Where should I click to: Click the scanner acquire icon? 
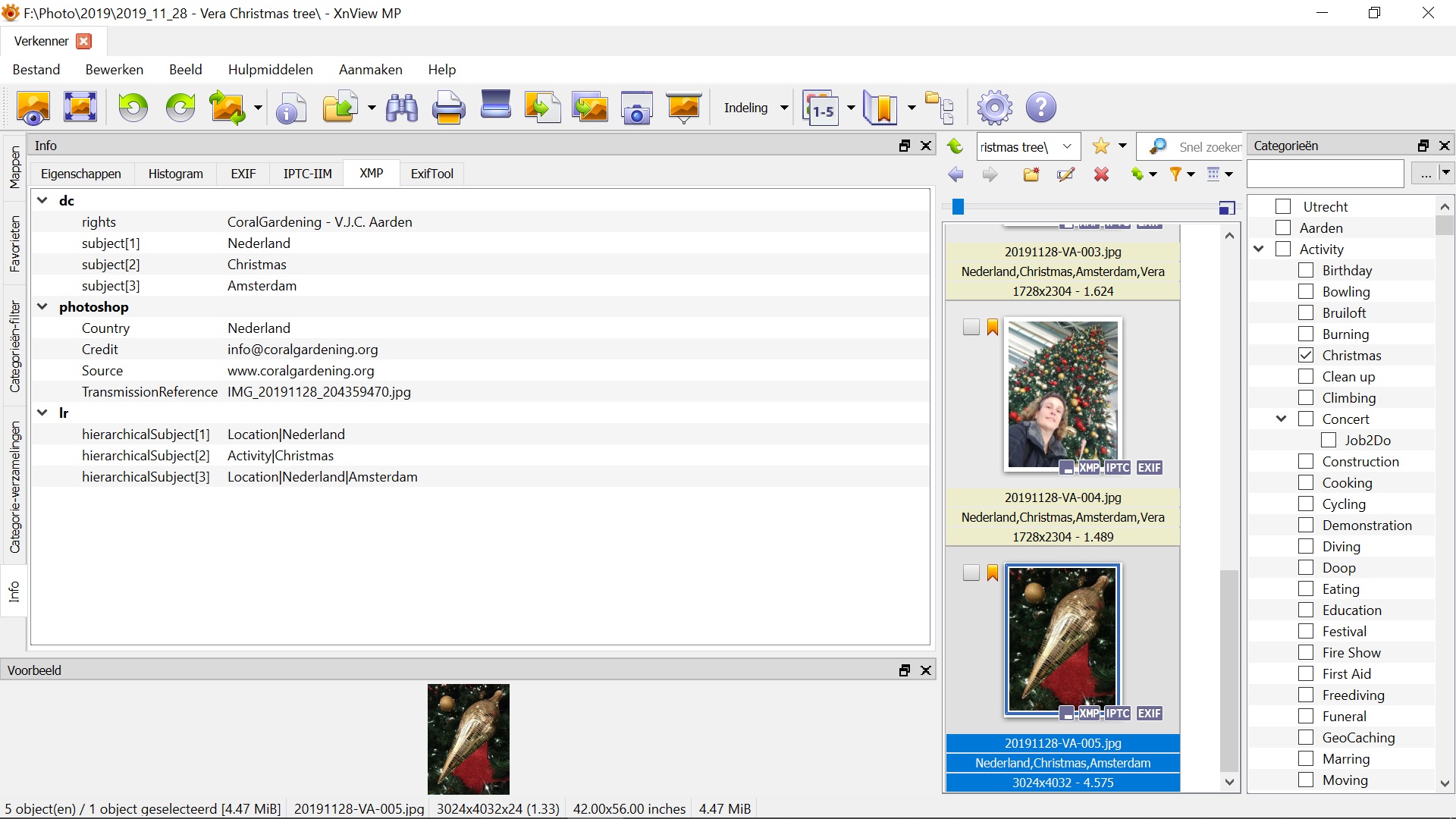[x=496, y=106]
